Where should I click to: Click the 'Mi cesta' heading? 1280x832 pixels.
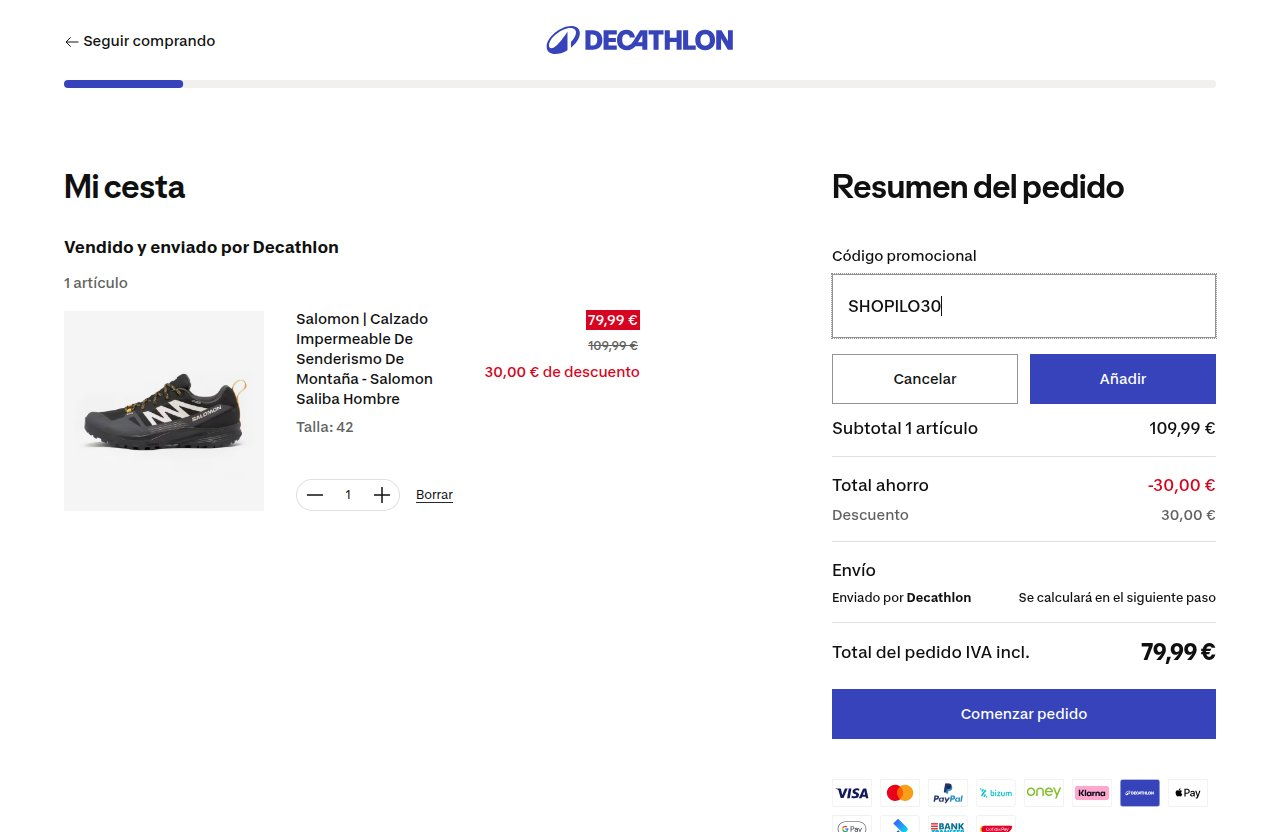click(x=124, y=187)
